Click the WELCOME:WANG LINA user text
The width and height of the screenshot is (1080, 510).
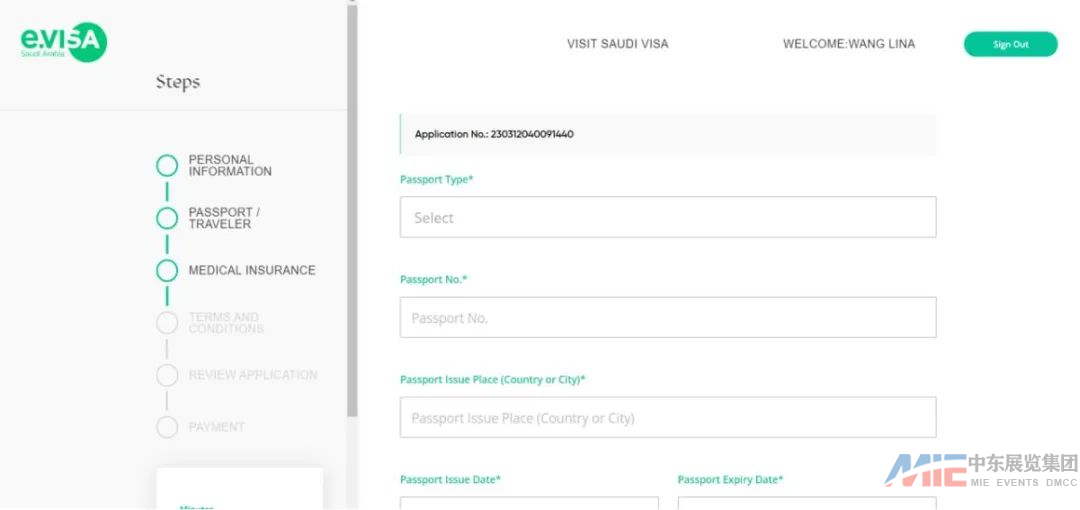pos(848,44)
